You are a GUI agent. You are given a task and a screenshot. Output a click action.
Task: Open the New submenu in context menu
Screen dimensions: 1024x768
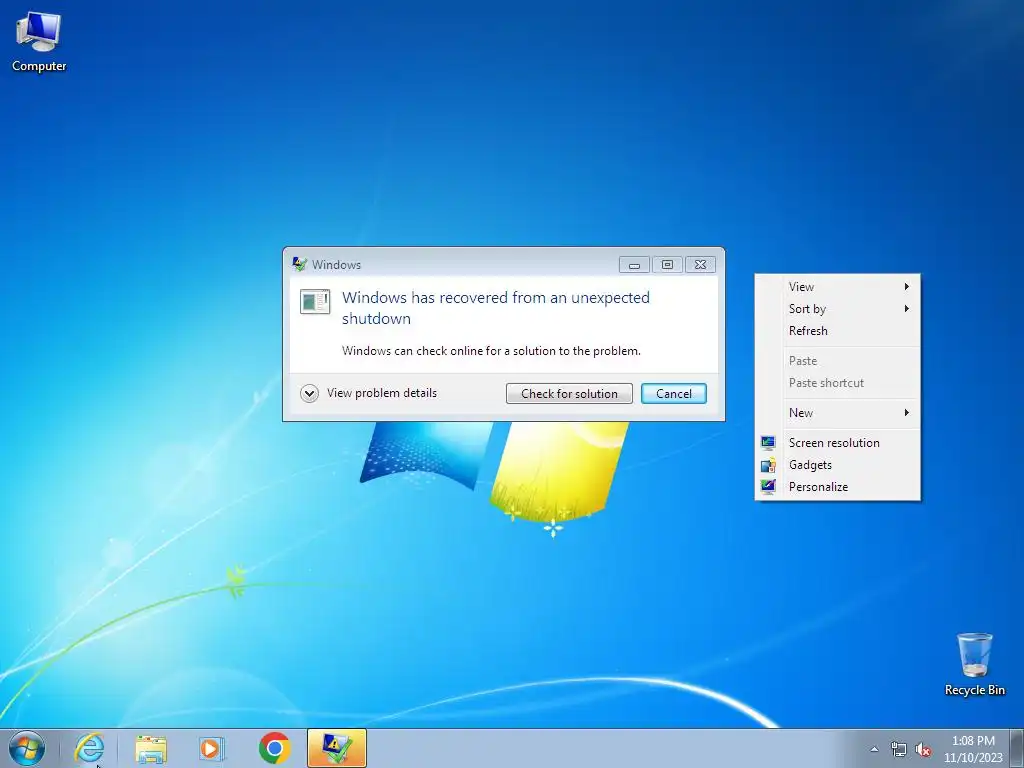coord(837,413)
